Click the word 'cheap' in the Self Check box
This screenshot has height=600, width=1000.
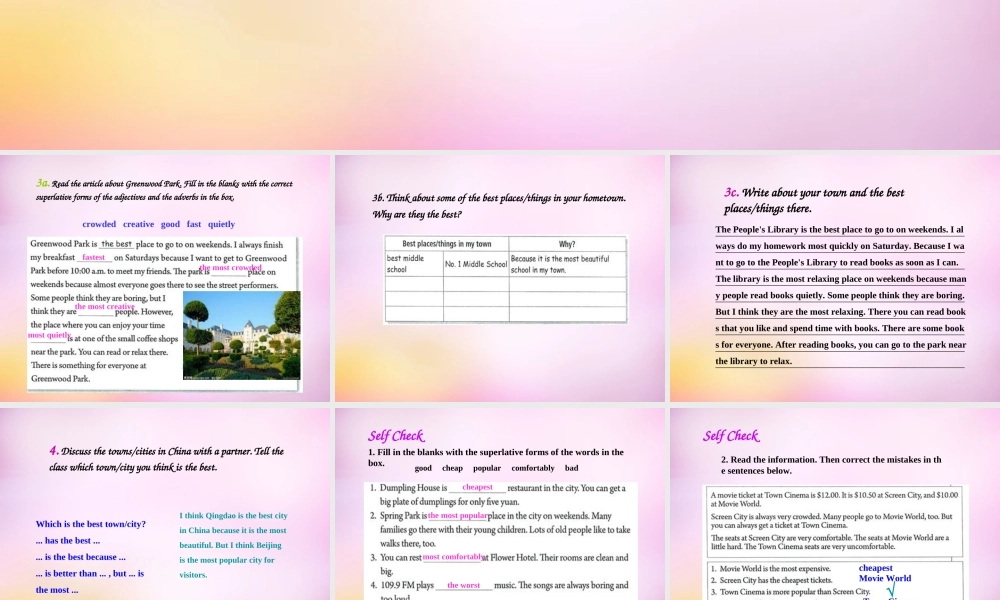452,468
